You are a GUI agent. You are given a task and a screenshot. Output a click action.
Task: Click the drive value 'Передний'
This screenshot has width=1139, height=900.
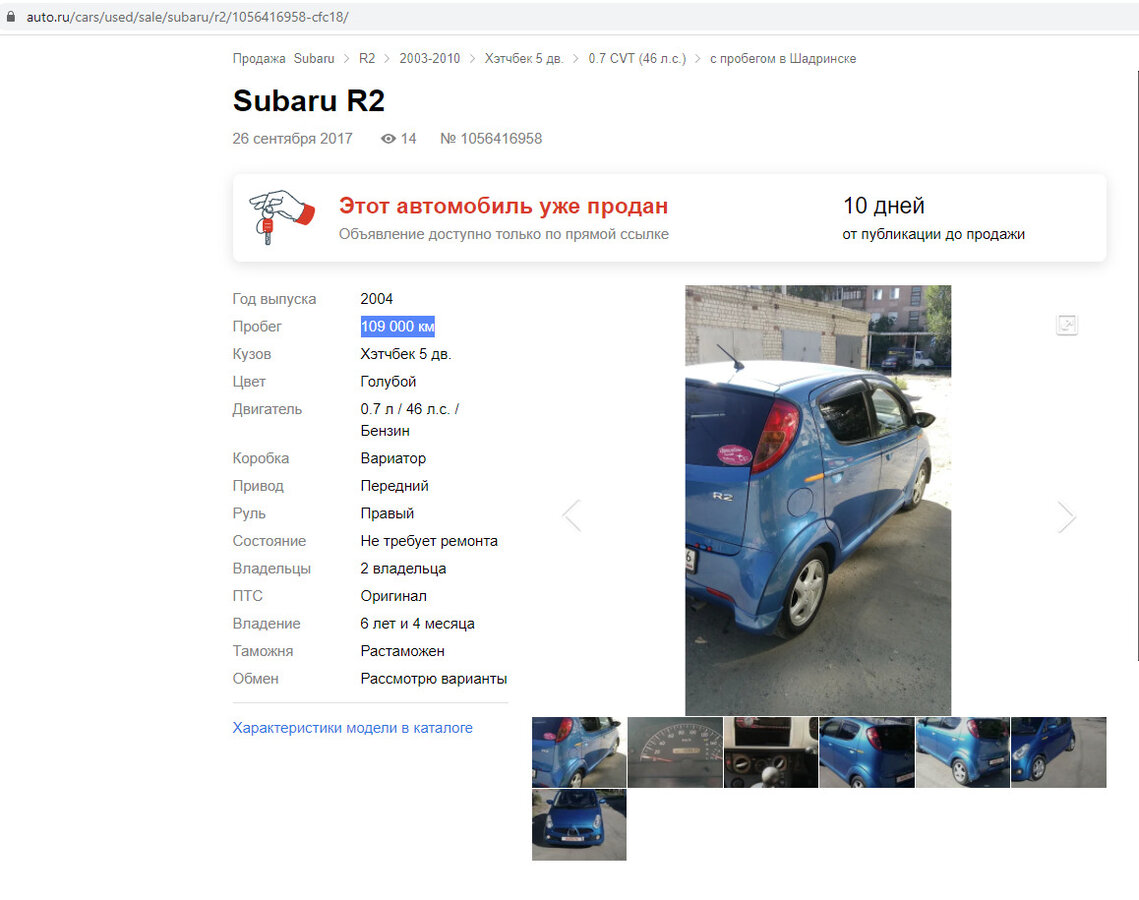click(x=394, y=486)
